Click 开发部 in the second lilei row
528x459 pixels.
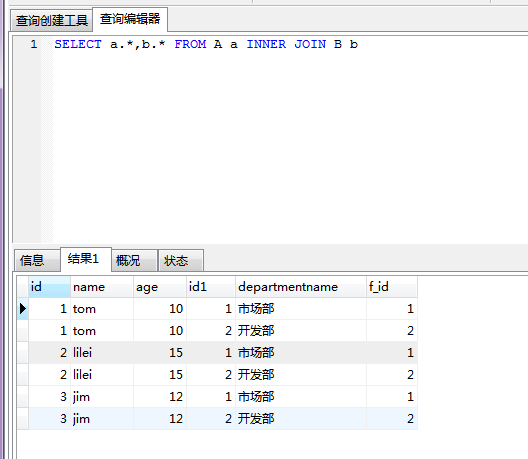click(301, 374)
